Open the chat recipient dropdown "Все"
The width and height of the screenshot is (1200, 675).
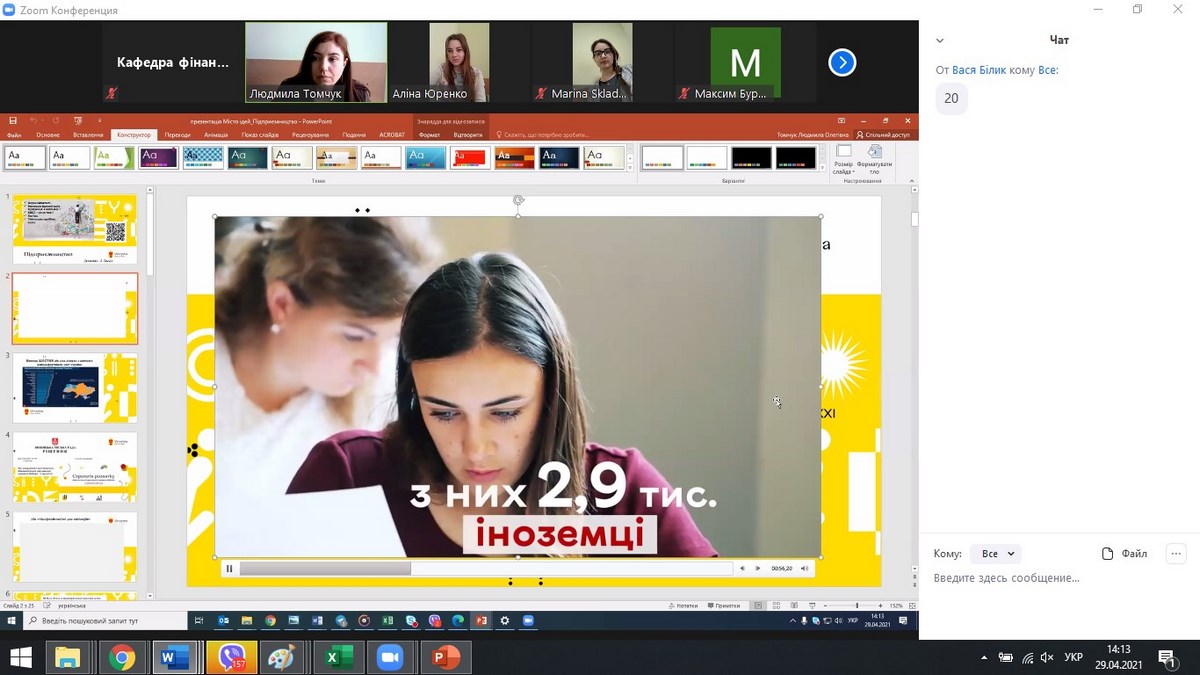point(997,553)
